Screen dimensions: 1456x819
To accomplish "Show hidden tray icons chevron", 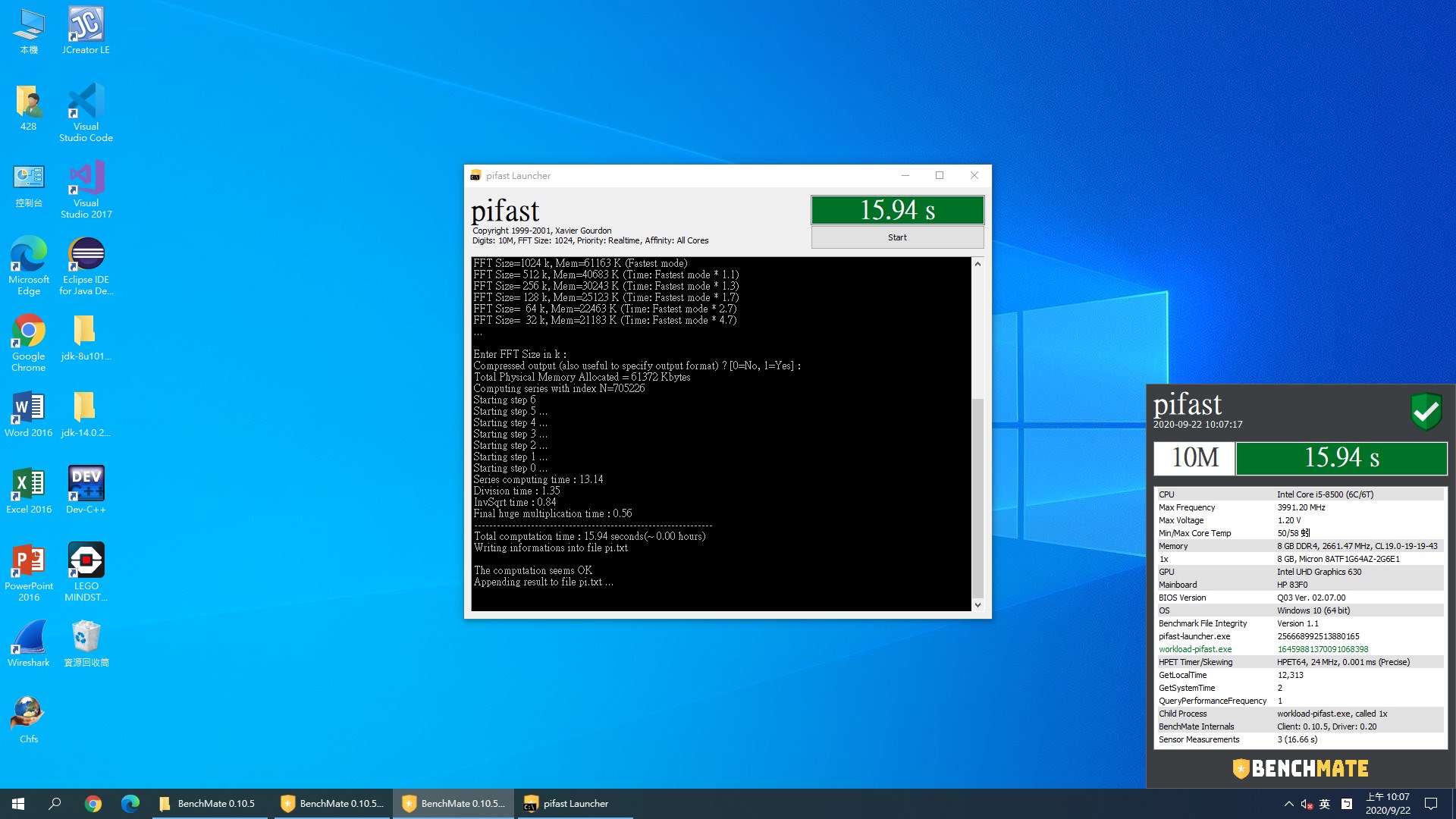I will [x=1288, y=804].
